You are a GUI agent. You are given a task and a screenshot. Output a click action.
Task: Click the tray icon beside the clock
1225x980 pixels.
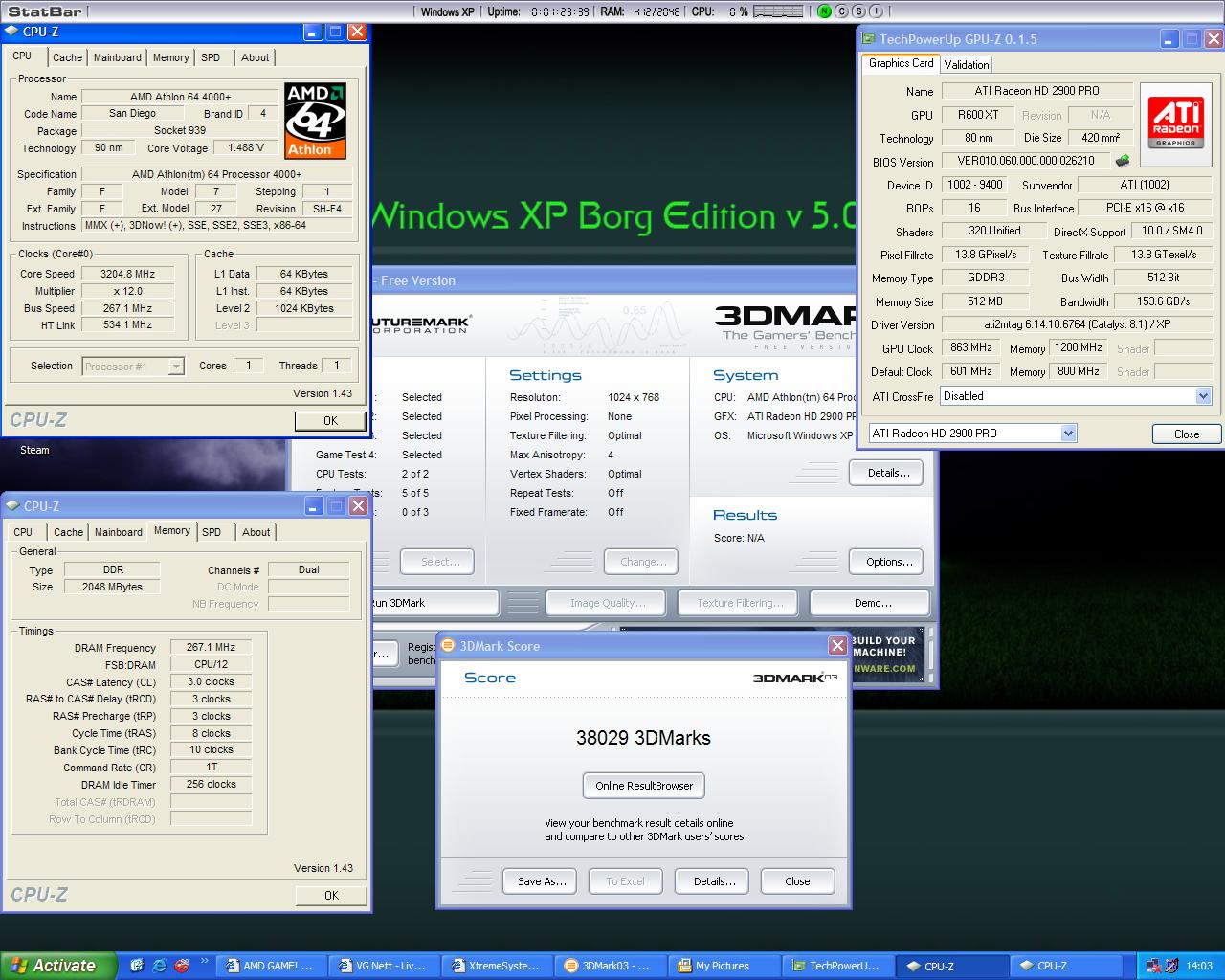1173,966
